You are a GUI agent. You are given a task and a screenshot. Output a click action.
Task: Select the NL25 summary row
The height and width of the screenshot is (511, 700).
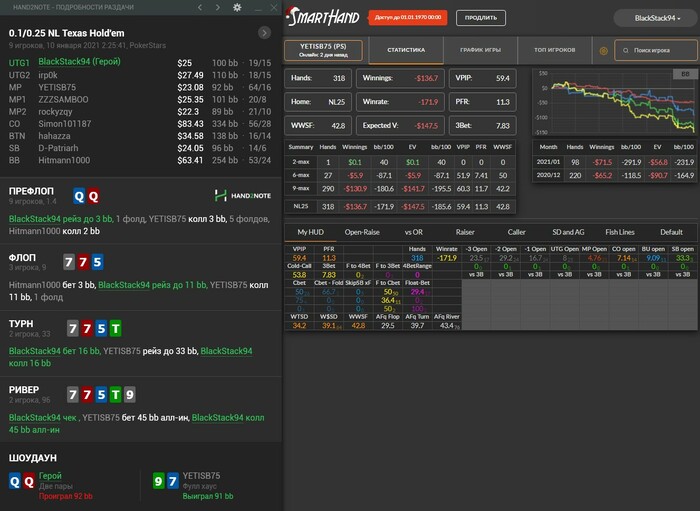click(400, 207)
